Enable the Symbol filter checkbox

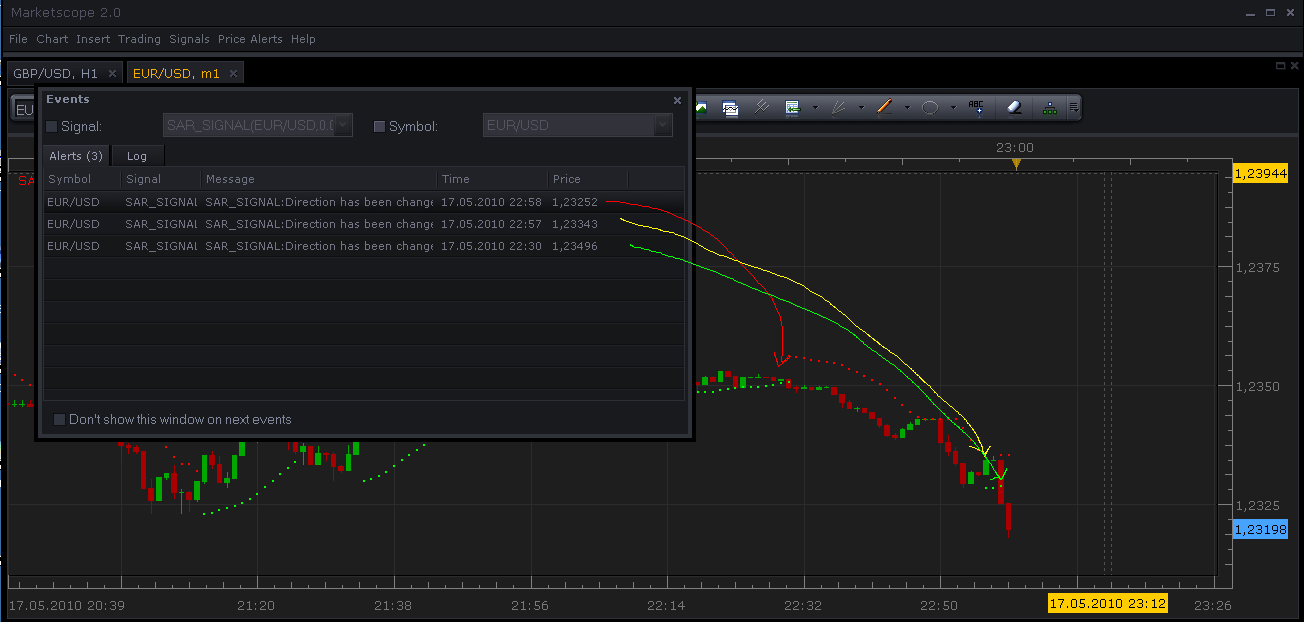tap(379, 127)
